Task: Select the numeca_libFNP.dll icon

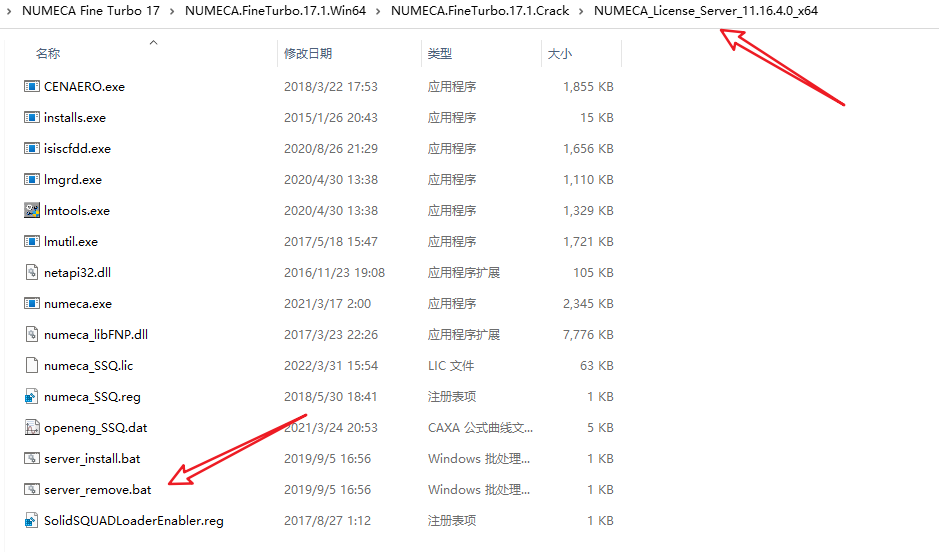Action: click(x=32, y=335)
